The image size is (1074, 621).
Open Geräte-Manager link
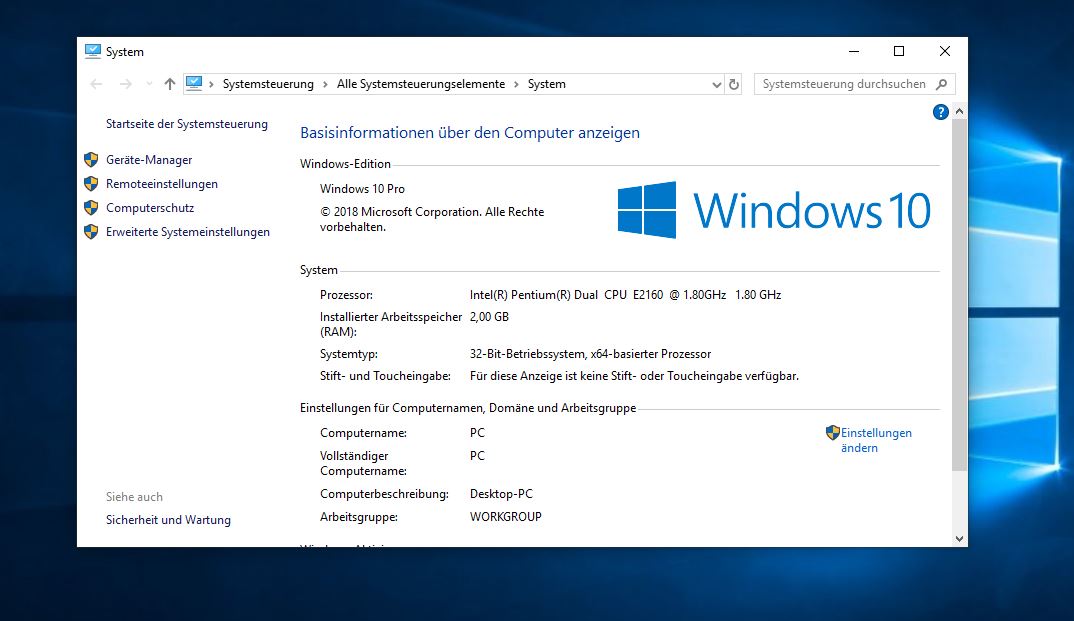[149, 160]
